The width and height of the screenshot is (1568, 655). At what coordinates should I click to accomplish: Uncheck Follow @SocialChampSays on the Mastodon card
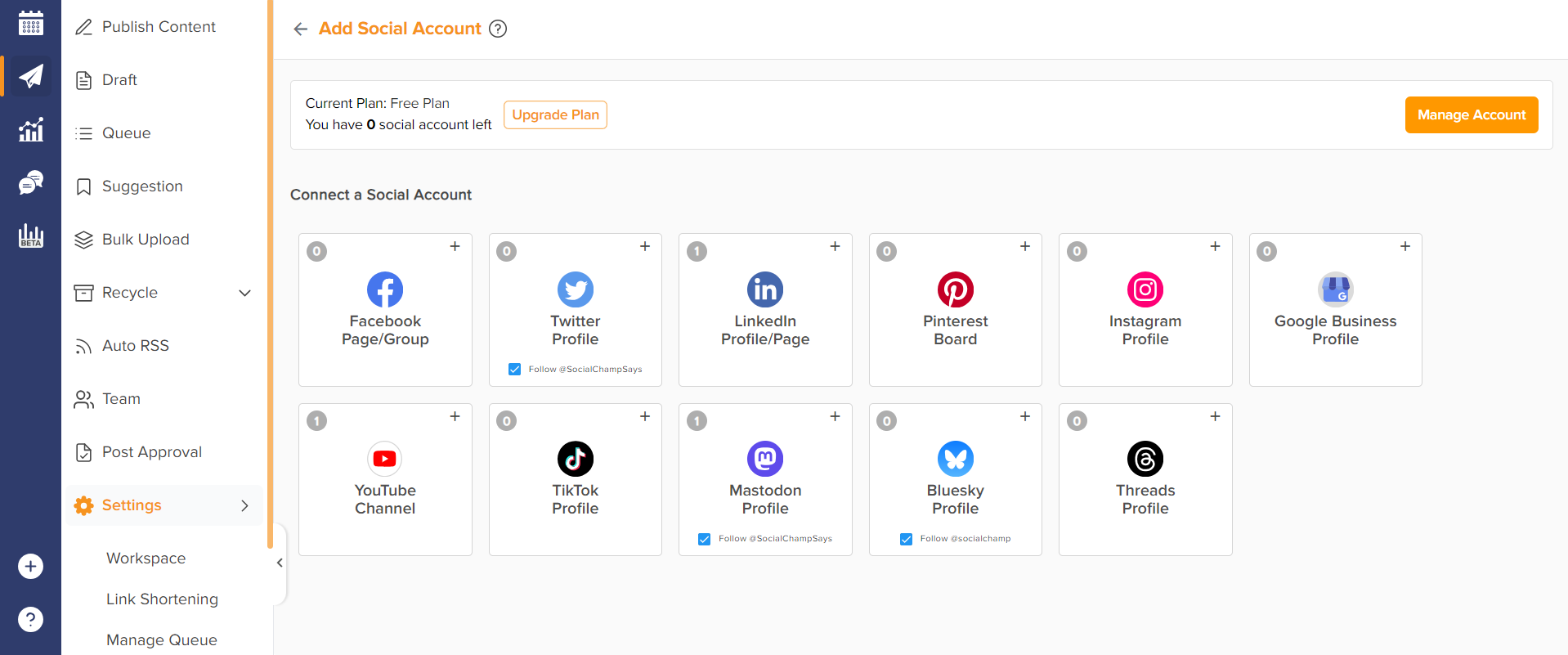[705, 539]
